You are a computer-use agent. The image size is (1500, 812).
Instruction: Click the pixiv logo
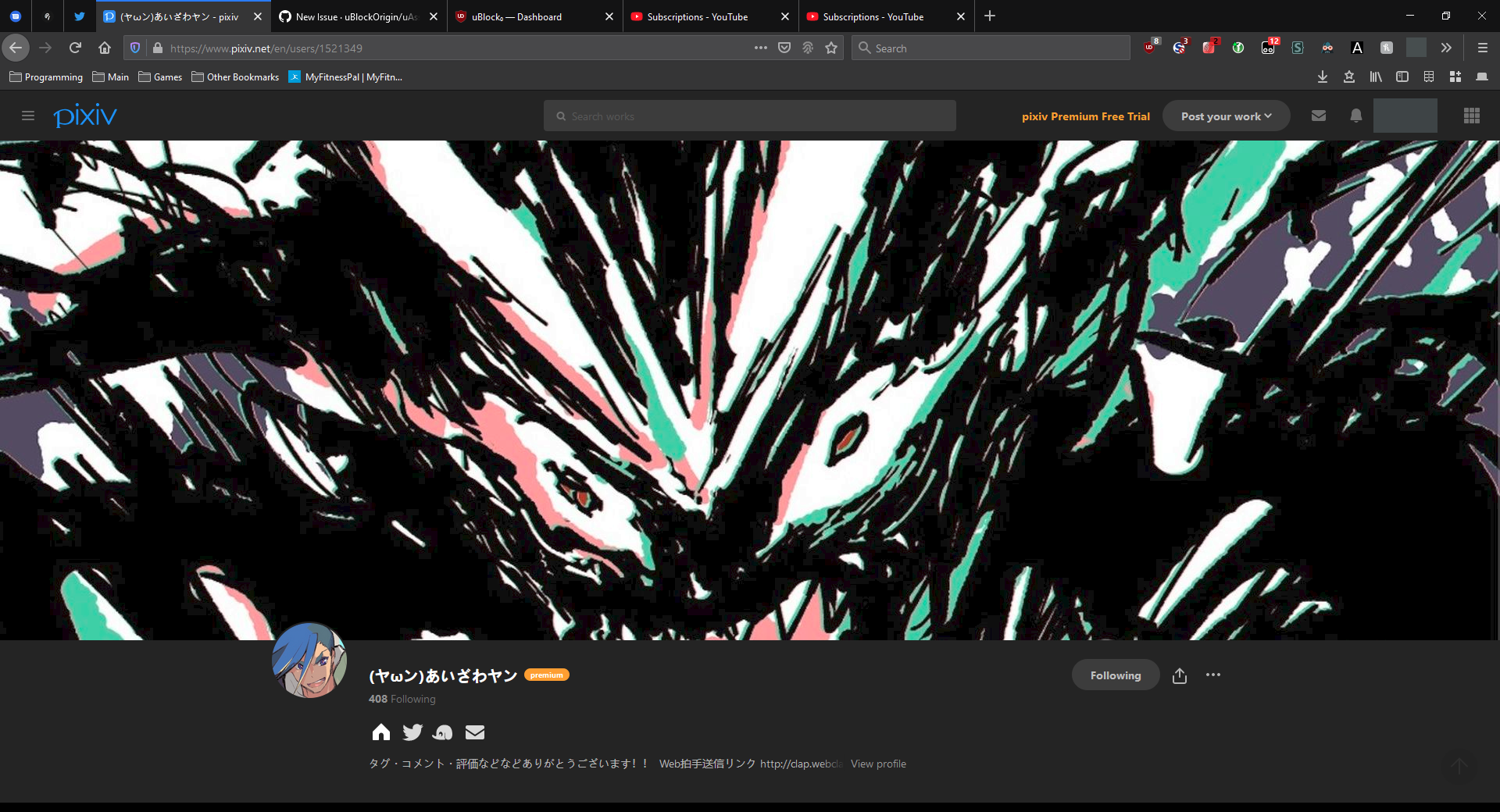pyautogui.click(x=85, y=116)
